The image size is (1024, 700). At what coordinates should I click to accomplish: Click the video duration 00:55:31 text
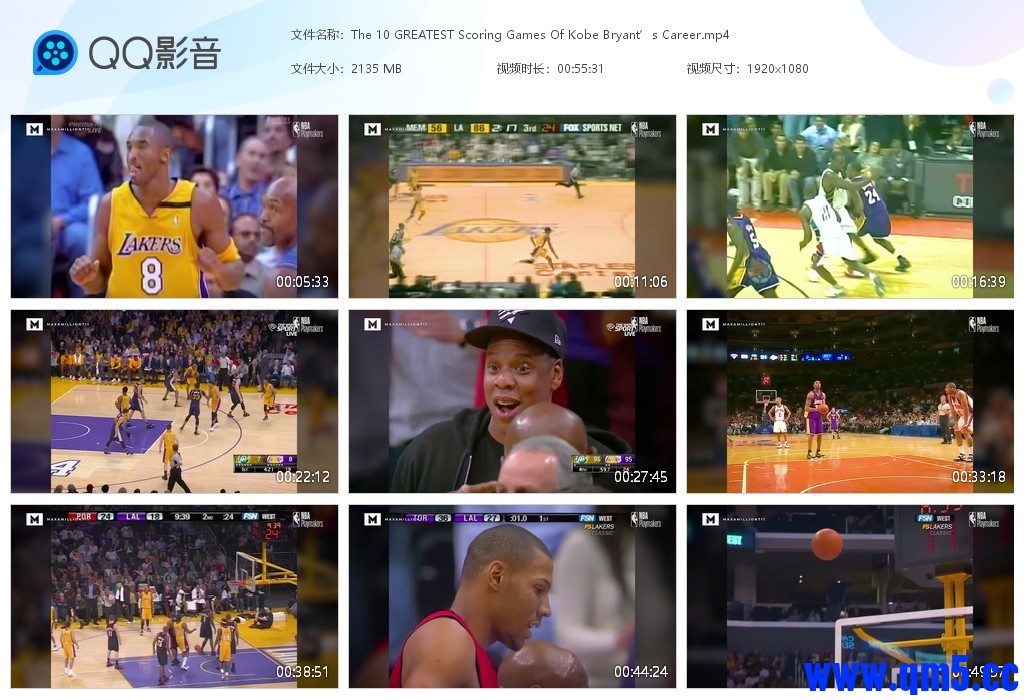580,69
